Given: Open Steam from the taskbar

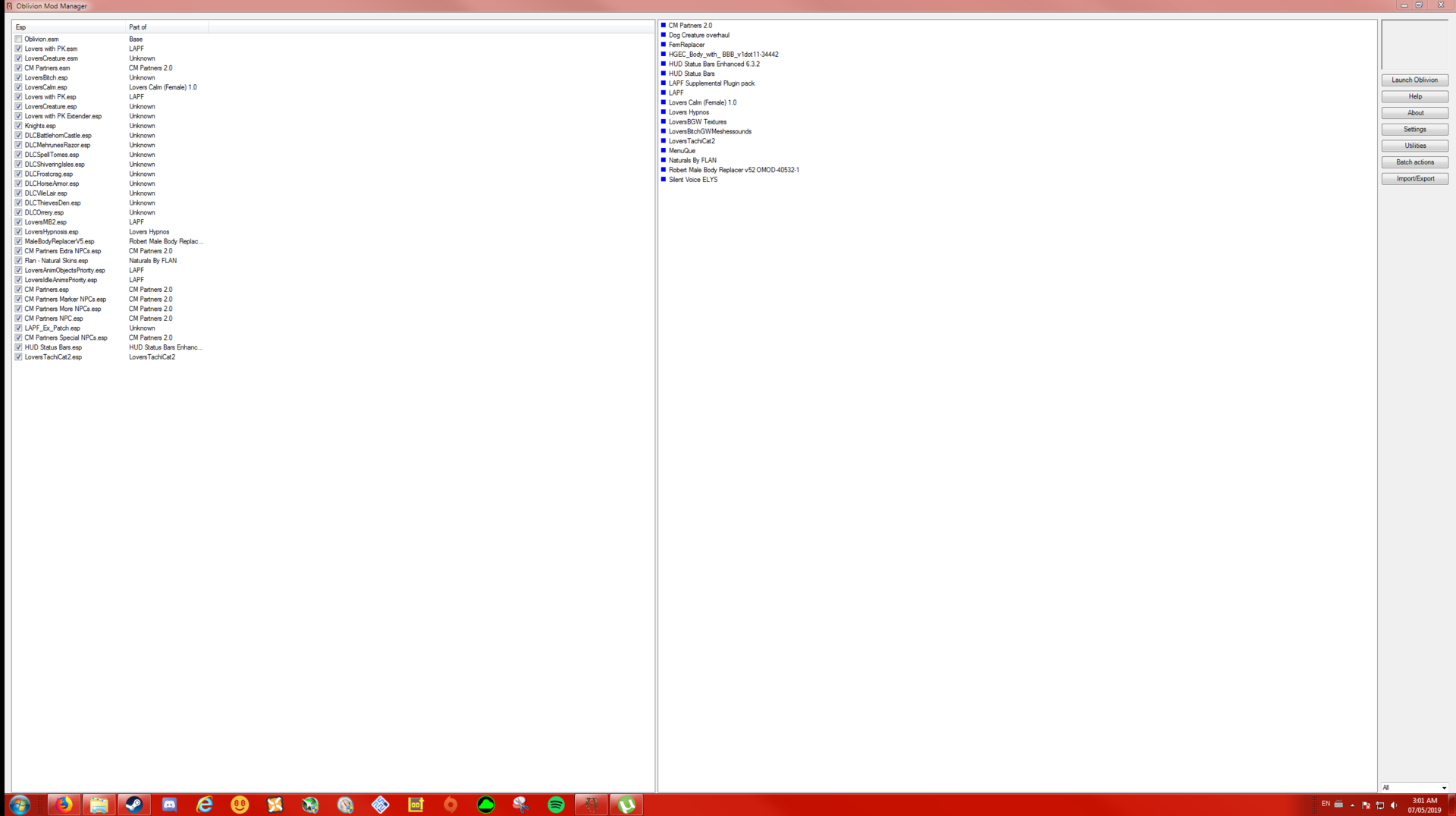Looking at the screenshot, I should [134, 805].
